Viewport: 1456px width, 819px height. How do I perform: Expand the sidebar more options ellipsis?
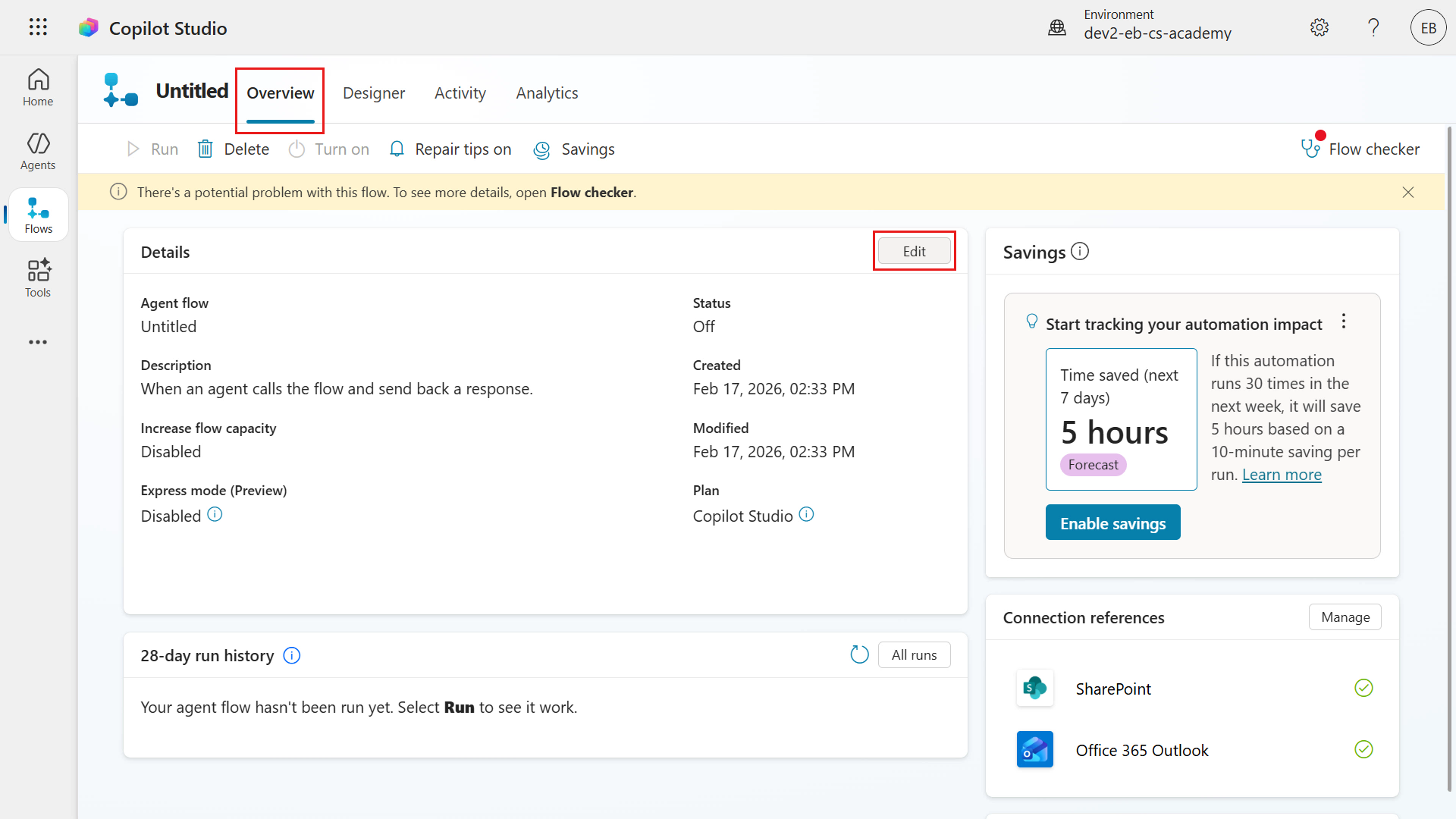38,342
